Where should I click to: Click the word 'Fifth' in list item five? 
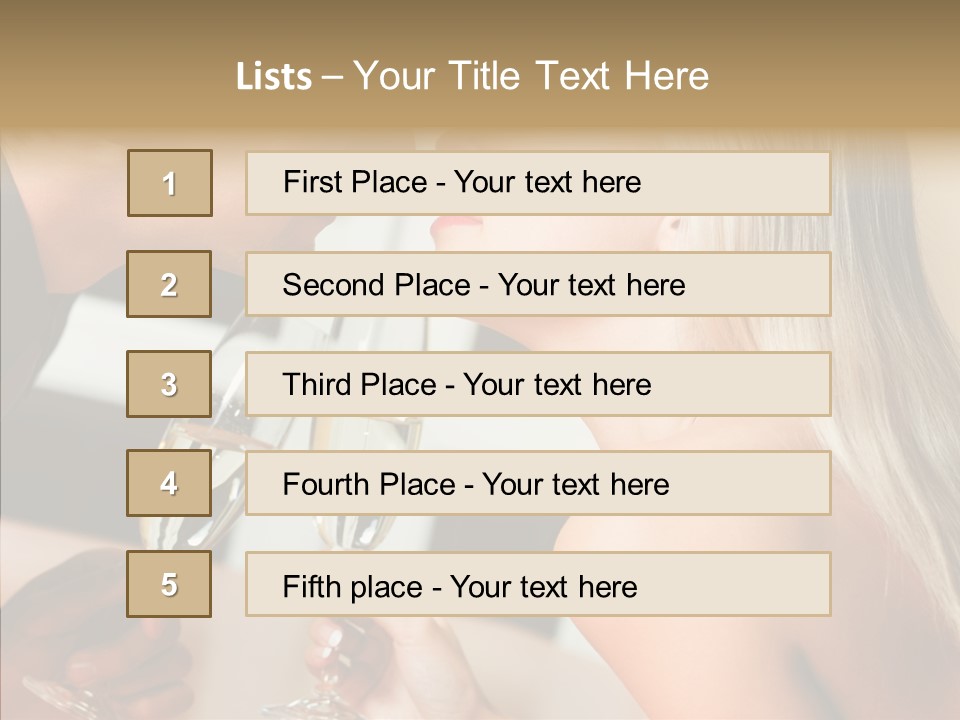[x=311, y=585]
